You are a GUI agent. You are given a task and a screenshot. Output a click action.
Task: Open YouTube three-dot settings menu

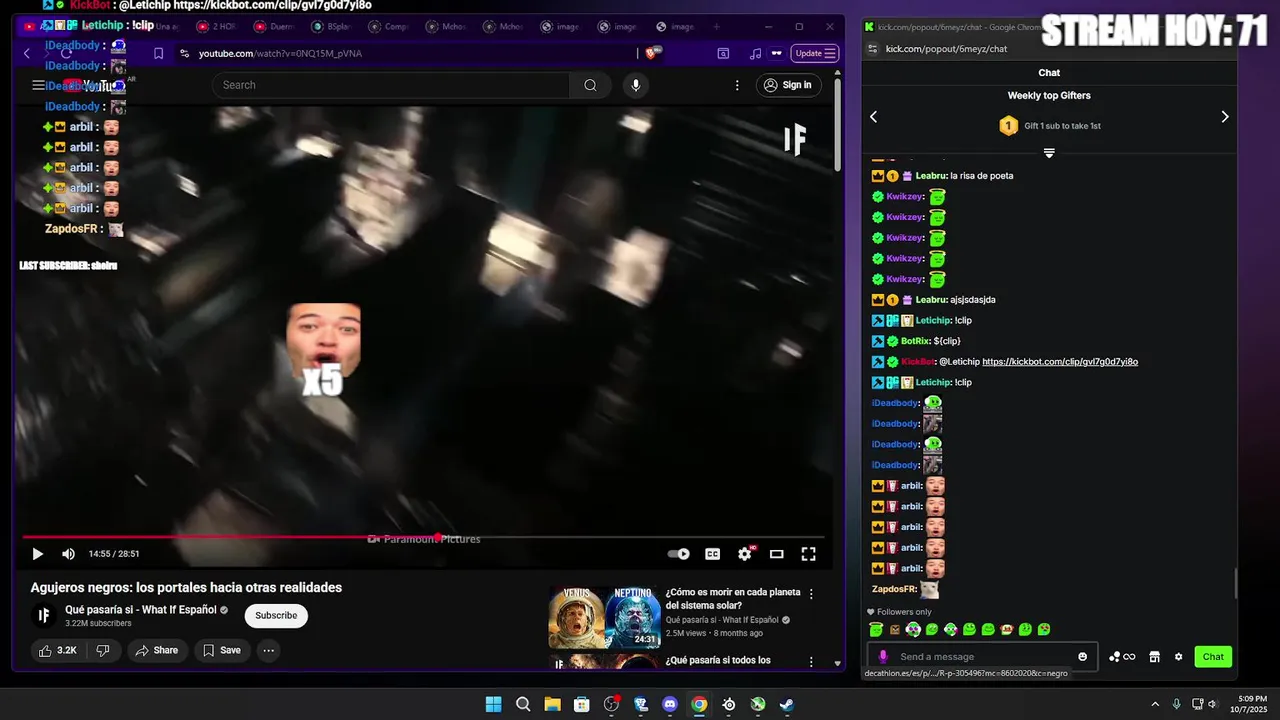pyautogui.click(x=738, y=85)
